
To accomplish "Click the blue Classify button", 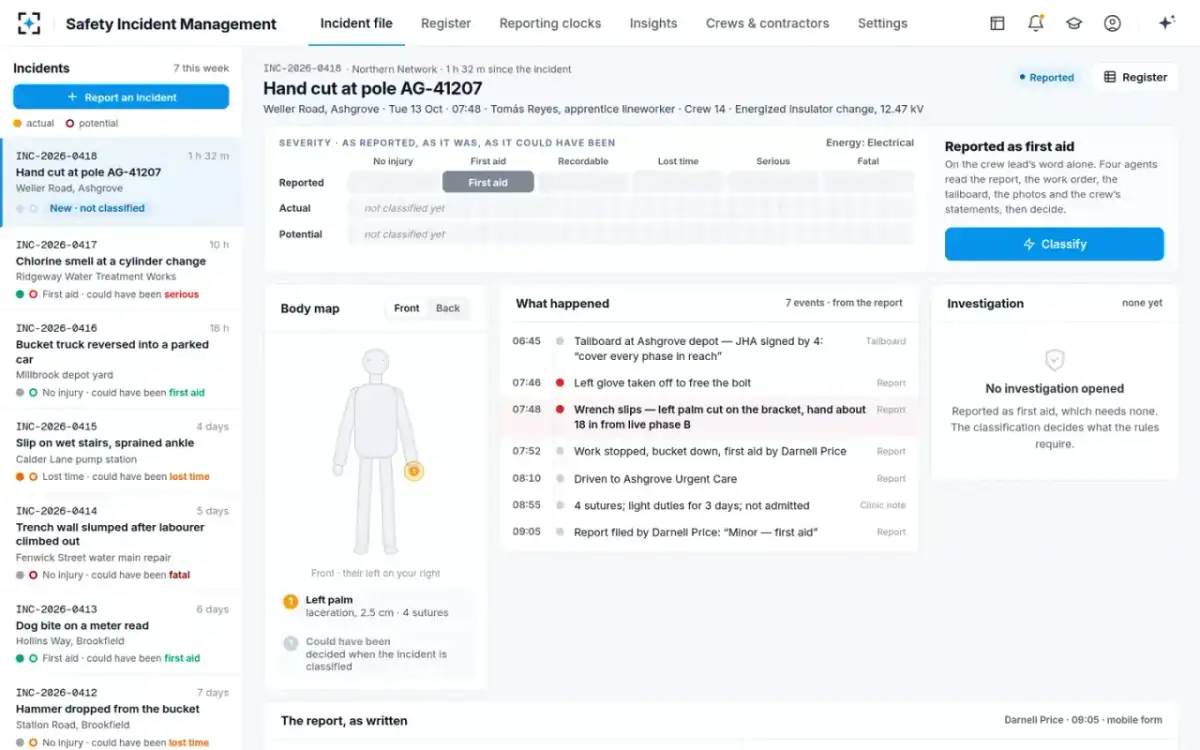I will click(x=1054, y=244).
